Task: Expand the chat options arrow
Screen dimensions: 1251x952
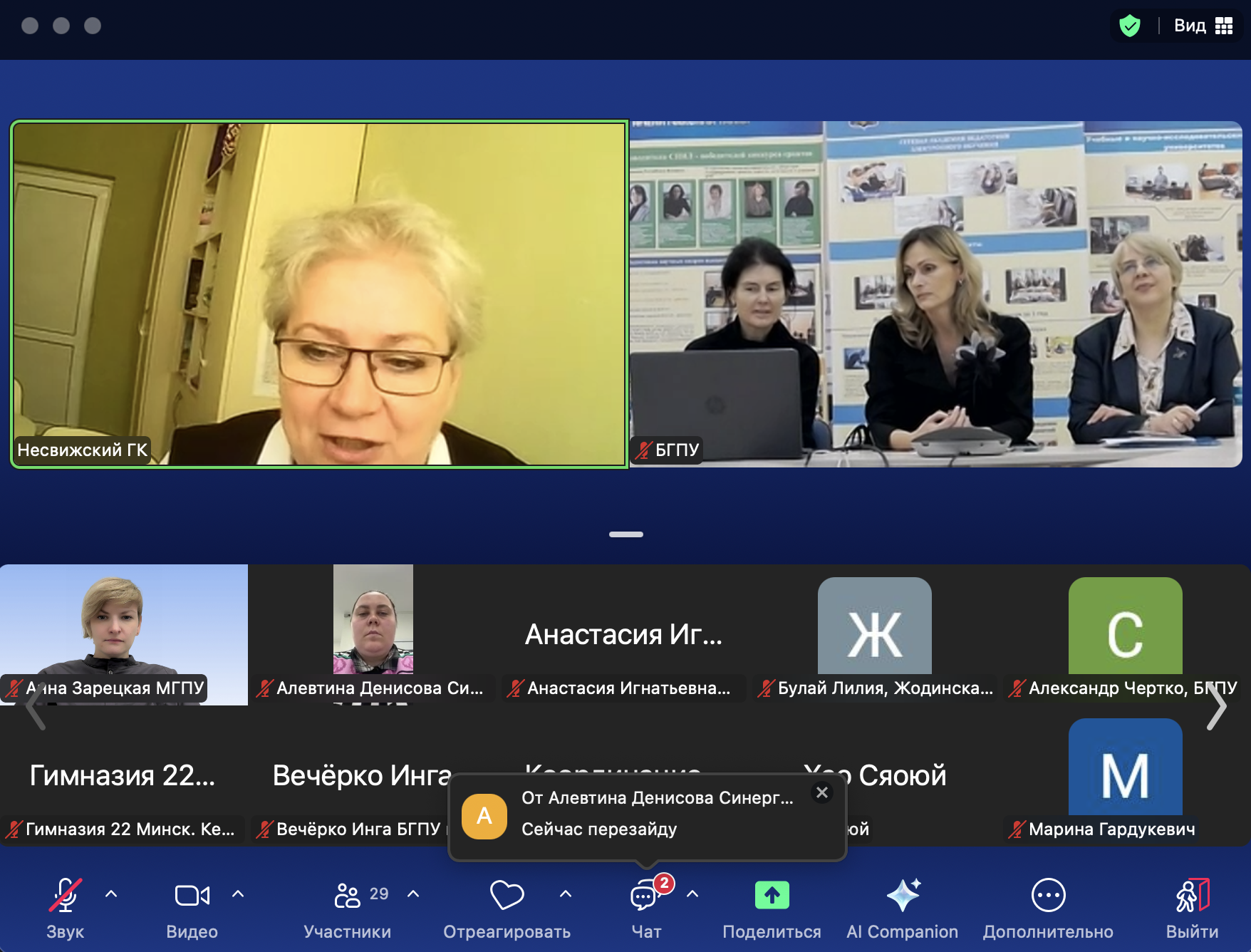Action: tap(692, 894)
